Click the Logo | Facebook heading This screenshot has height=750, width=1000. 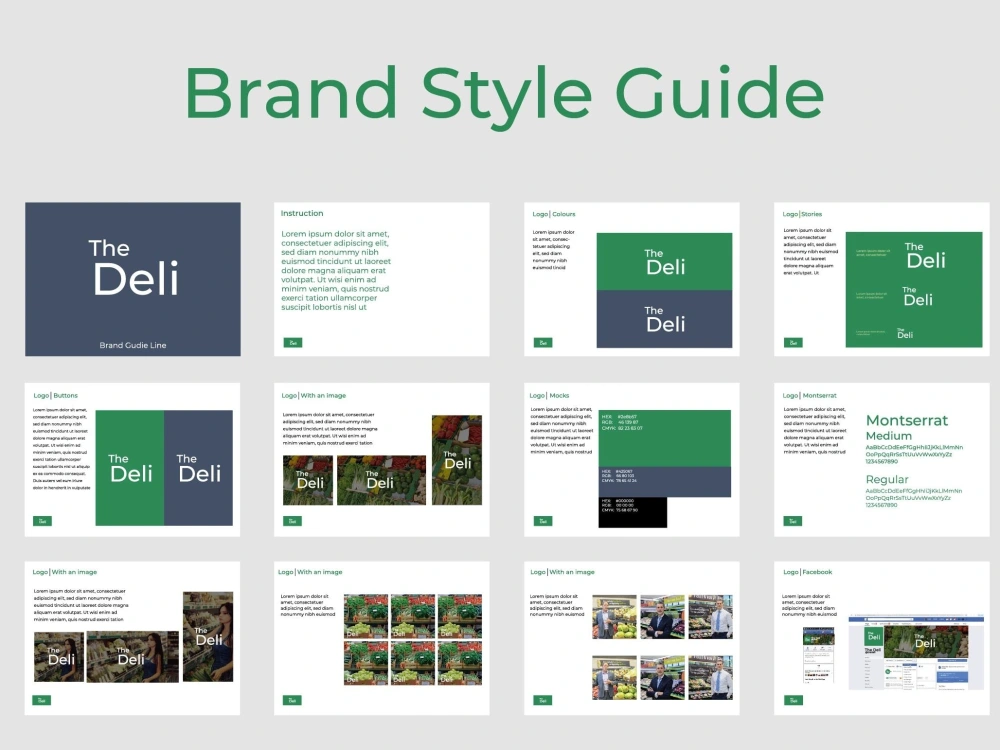pyautogui.click(x=808, y=571)
